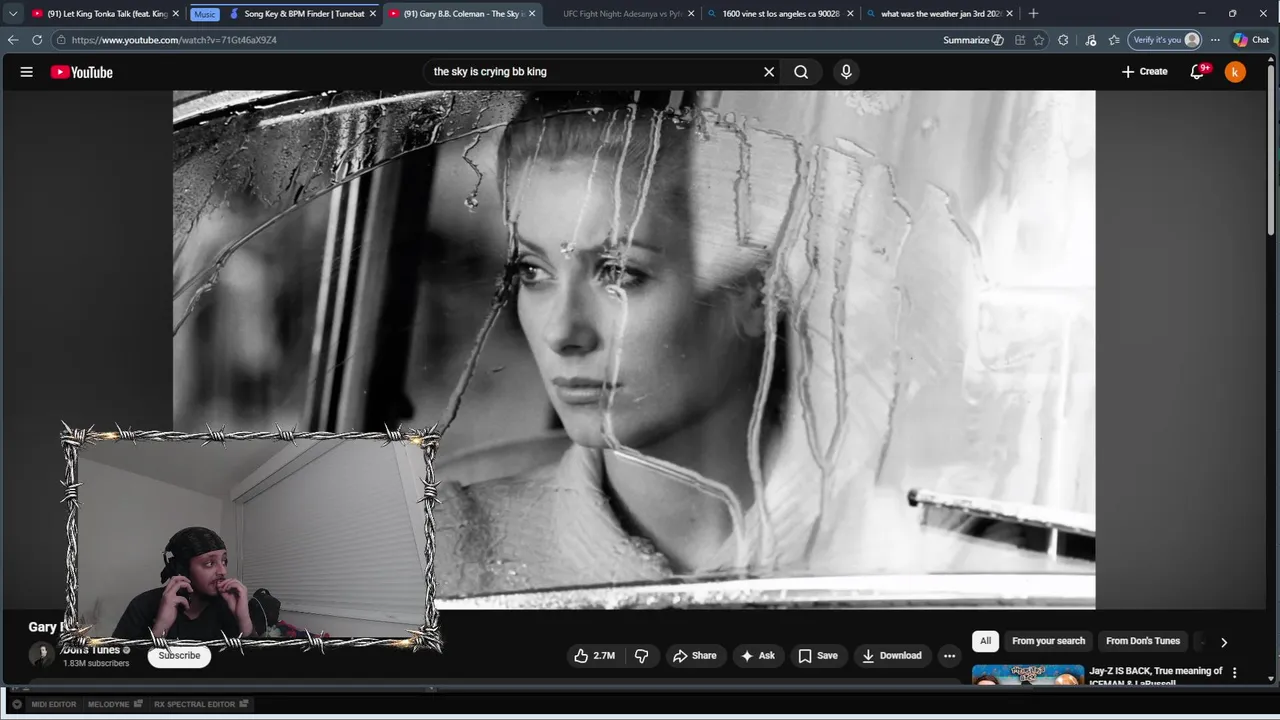Click Summarize in address bar
This screenshot has height=720, width=1280.
click(973, 40)
